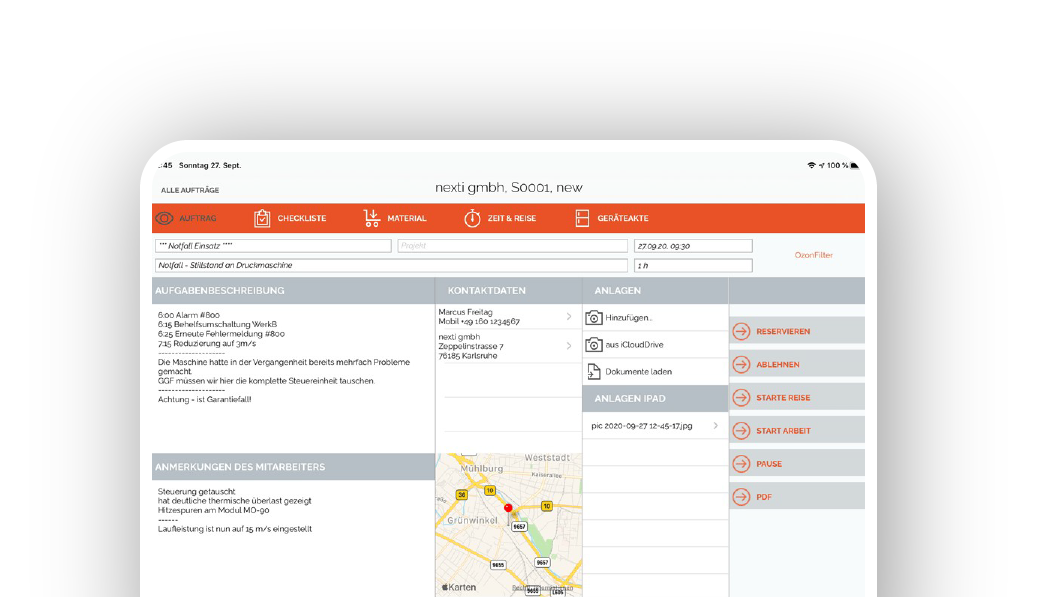Click the arrow icon next to Reservieren

[741, 331]
